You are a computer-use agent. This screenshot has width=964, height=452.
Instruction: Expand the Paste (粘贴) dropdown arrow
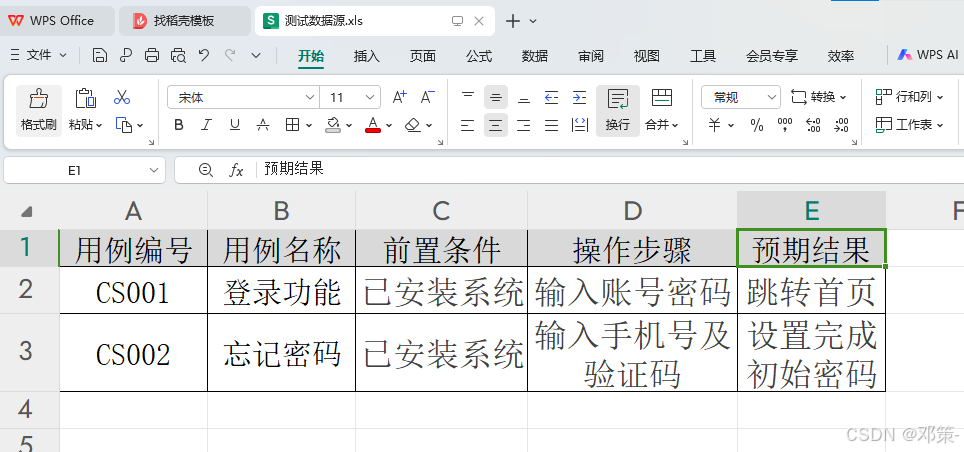98,125
